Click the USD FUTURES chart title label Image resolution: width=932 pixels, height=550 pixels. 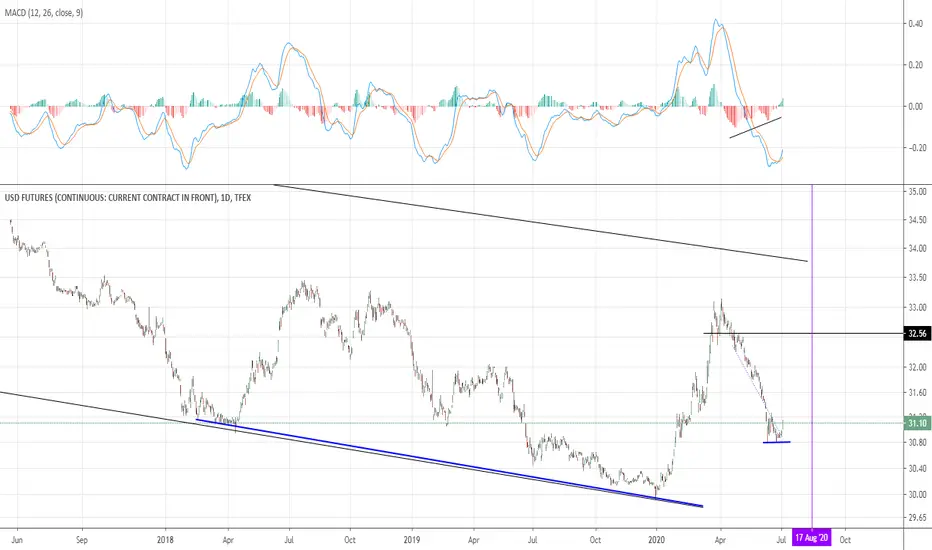pyautogui.click(x=128, y=198)
